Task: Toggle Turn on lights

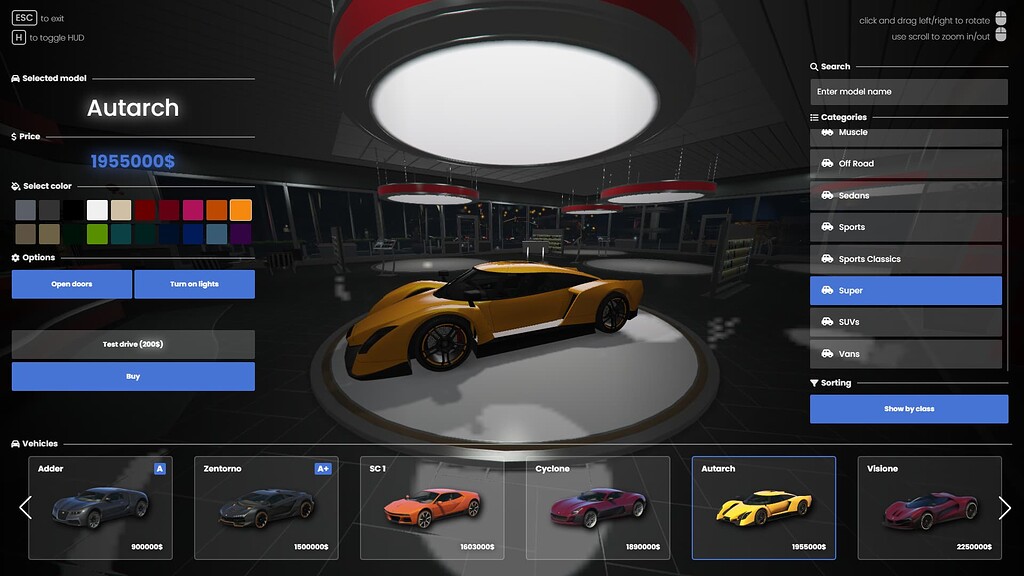Action: click(195, 284)
